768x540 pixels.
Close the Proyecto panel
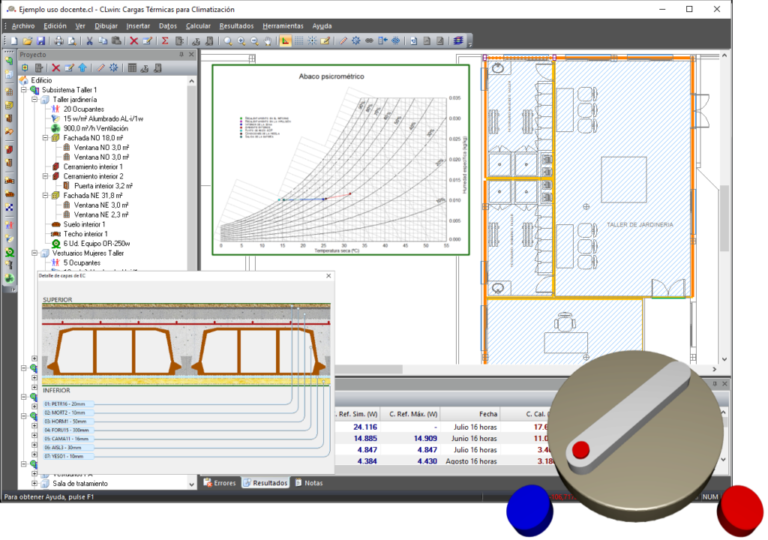[192, 54]
